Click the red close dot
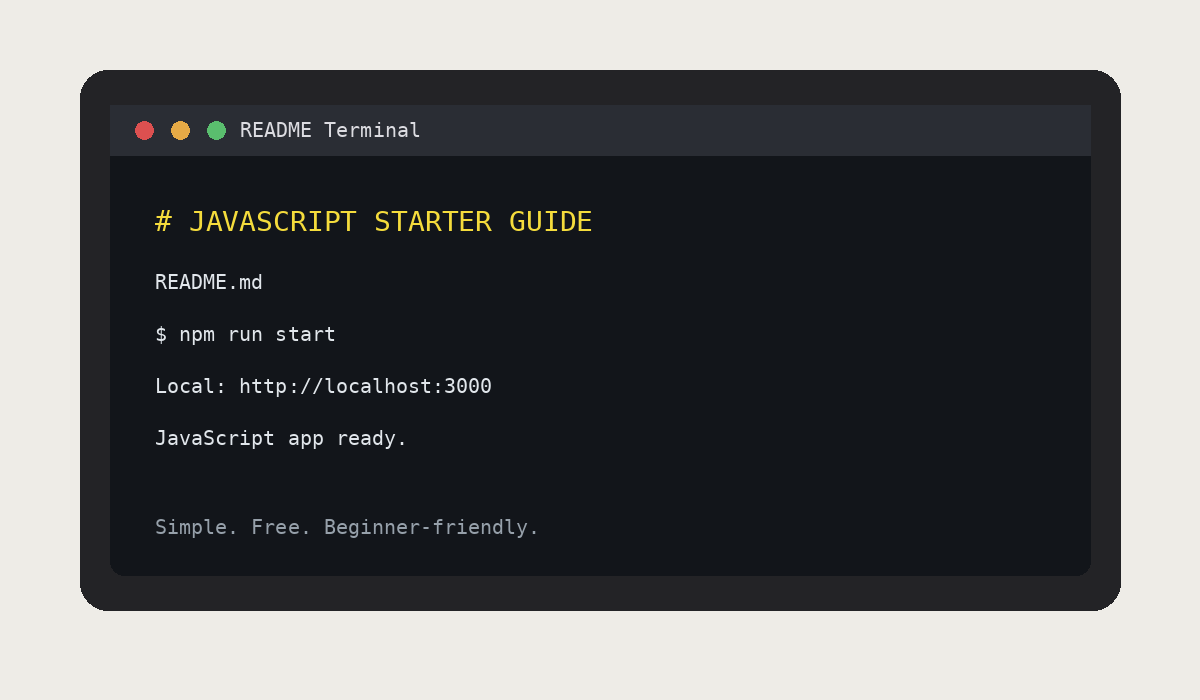The height and width of the screenshot is (700, 1200). point(144,130)
